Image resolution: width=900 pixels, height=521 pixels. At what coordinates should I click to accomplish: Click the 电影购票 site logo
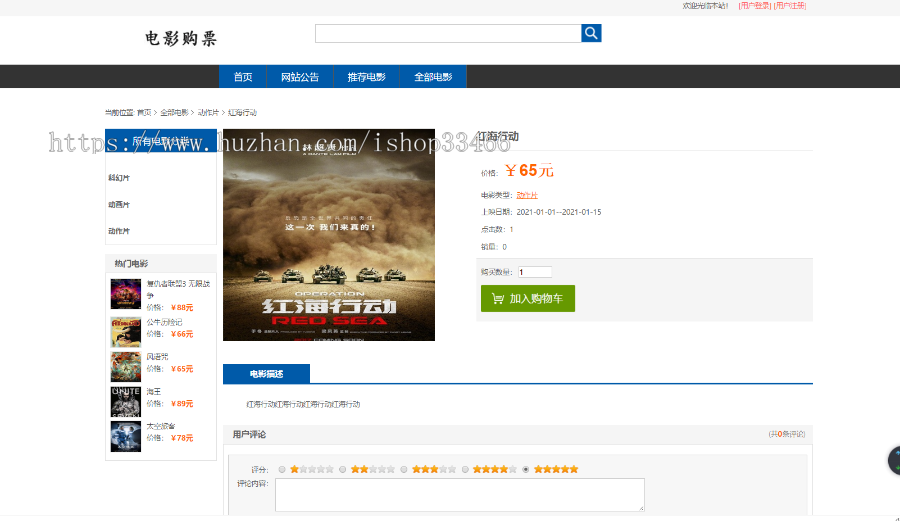(181, 38)
